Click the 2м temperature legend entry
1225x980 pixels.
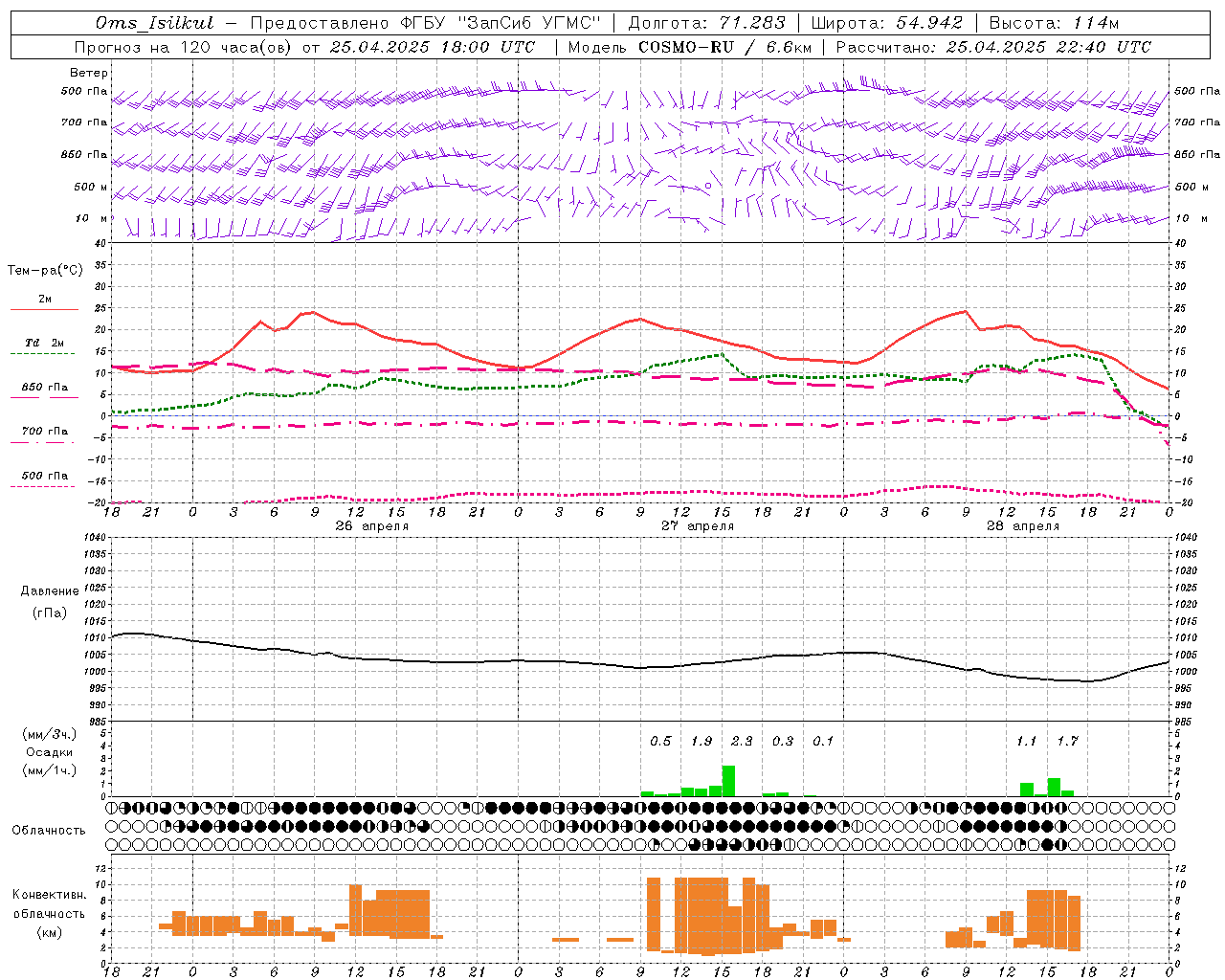click(44, 300)
